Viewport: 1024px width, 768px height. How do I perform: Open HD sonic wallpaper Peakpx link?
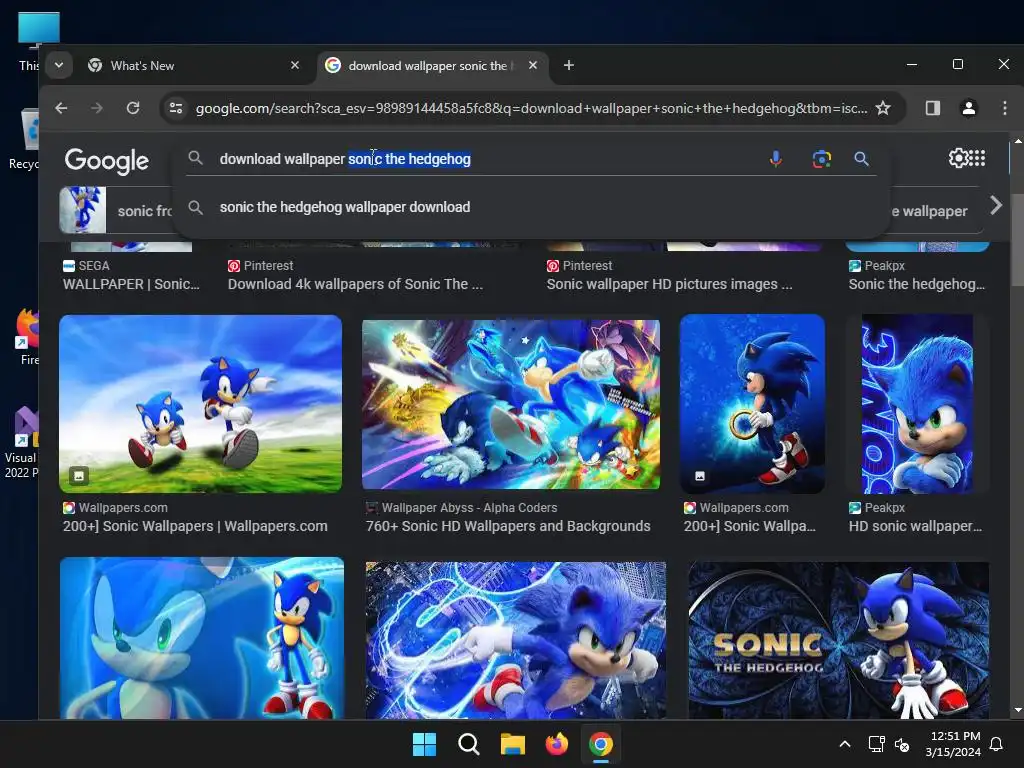916,526
